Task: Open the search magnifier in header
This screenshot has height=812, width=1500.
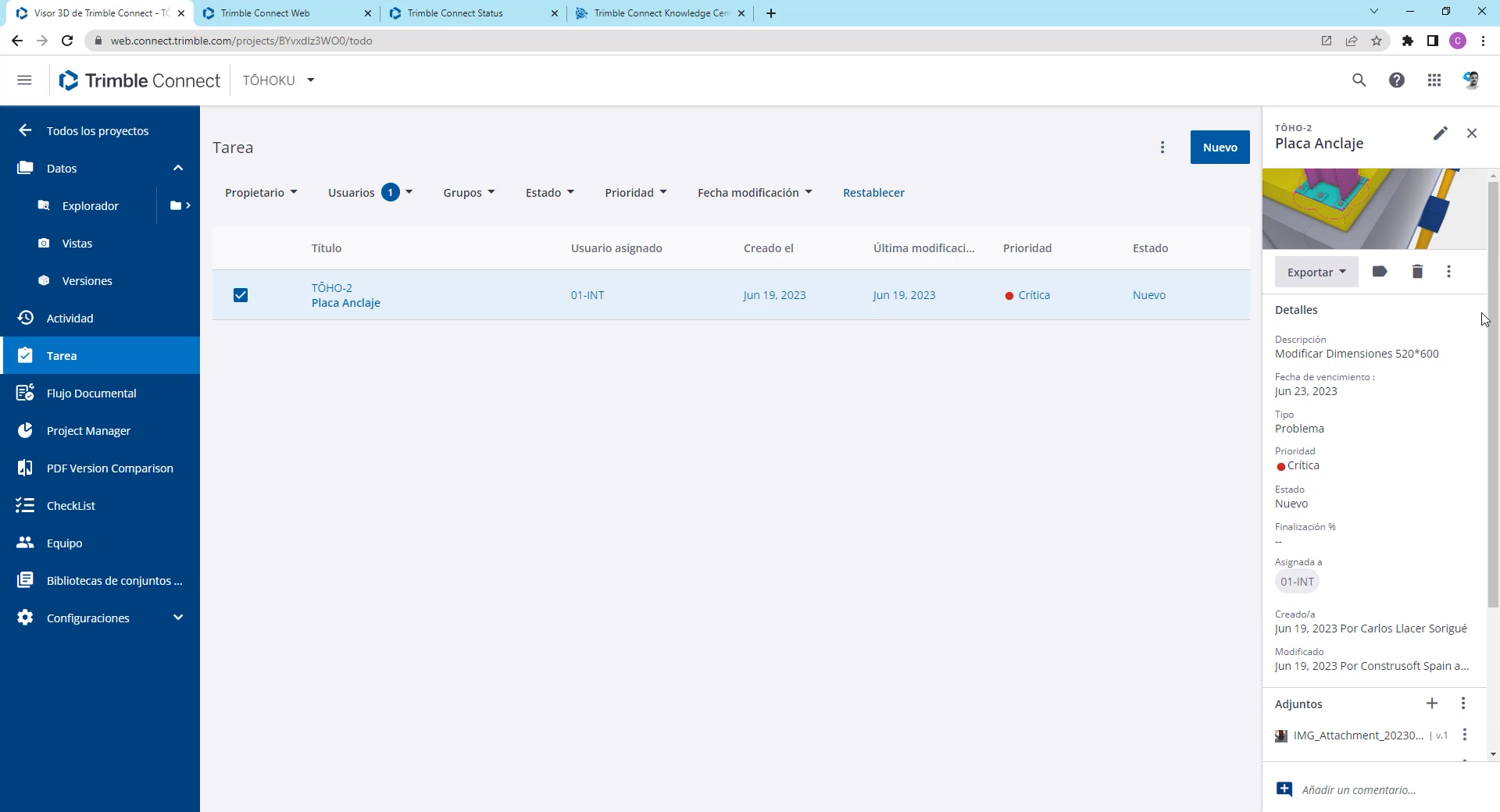Action: (1359, 80)
